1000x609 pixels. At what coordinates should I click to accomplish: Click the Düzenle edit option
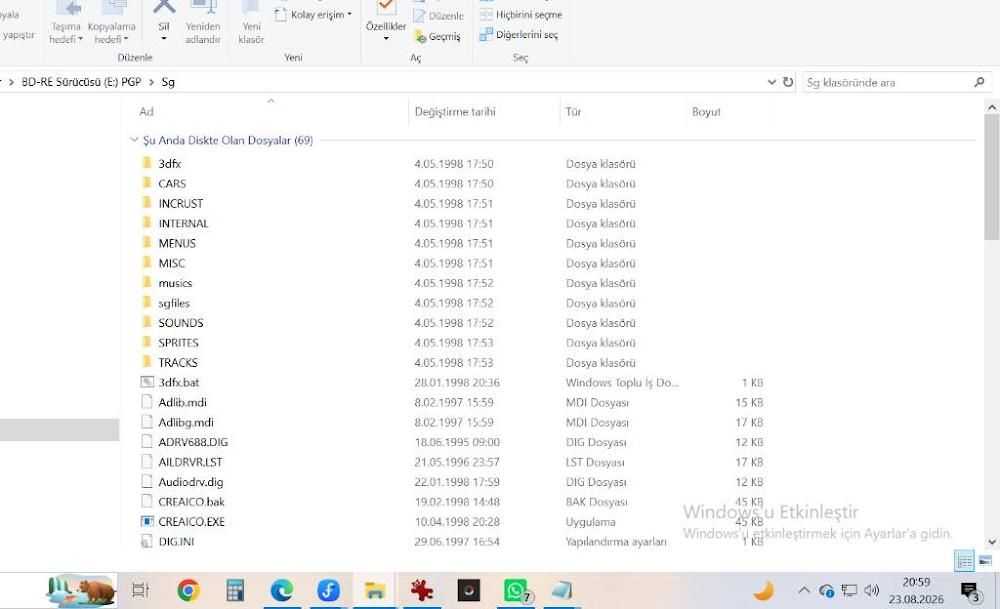438,16
